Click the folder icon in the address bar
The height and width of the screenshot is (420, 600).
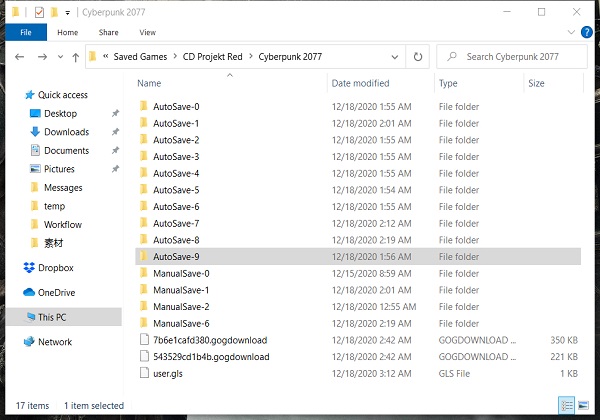pyautogui.click(x=93, y=57)
